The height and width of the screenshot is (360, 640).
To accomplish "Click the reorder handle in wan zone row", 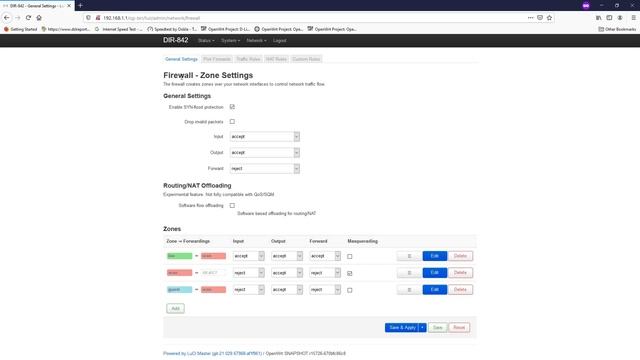I will pyautogui.click(x=409, y=273).
